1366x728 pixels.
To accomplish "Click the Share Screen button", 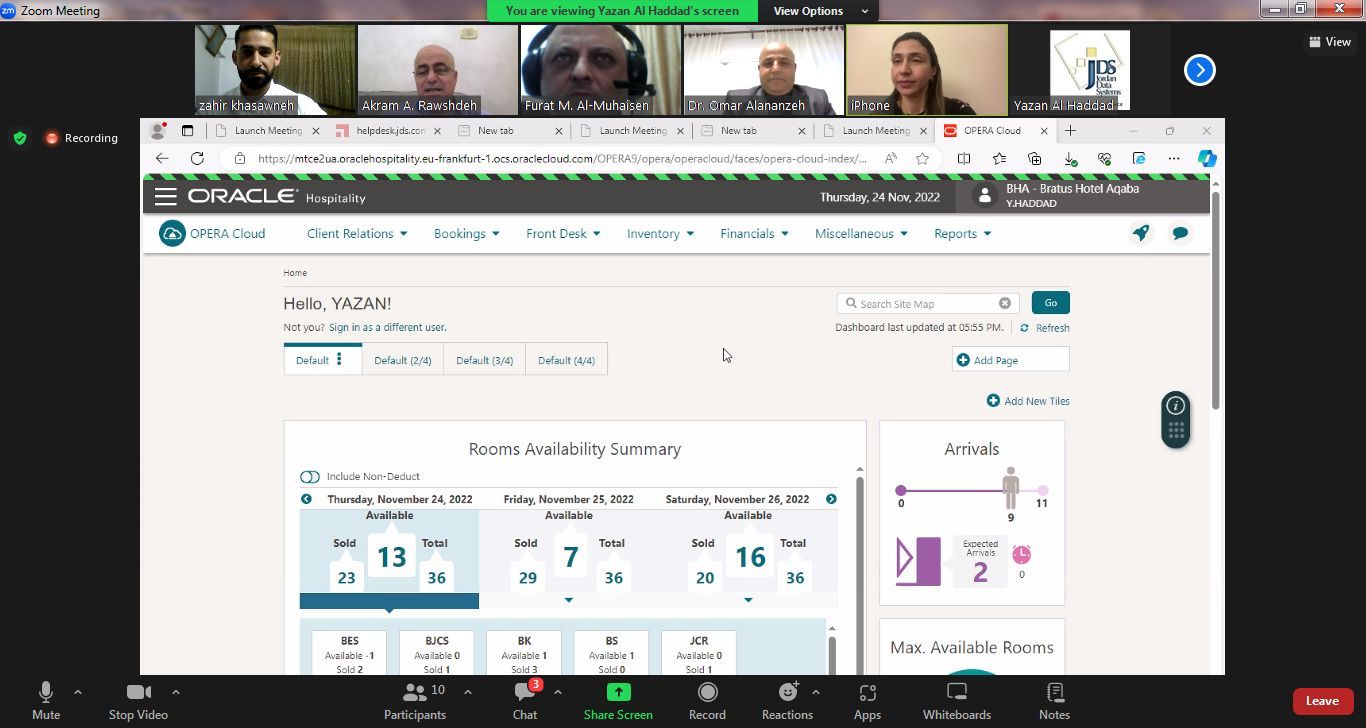I will tap(618, 701).
